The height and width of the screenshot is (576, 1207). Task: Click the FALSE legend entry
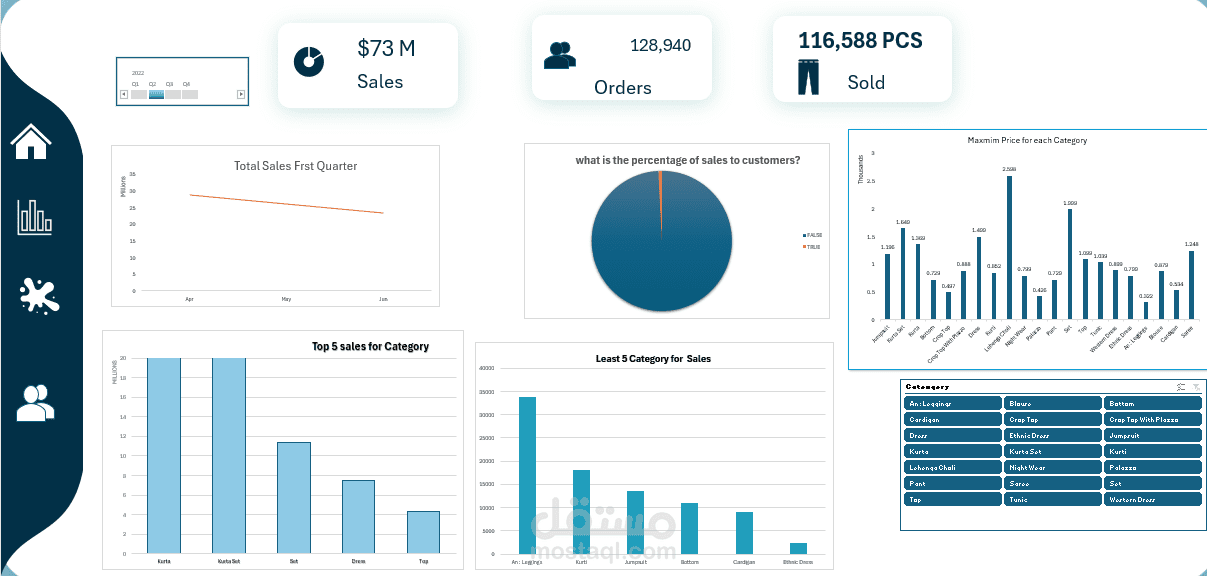tap(812, 235)
